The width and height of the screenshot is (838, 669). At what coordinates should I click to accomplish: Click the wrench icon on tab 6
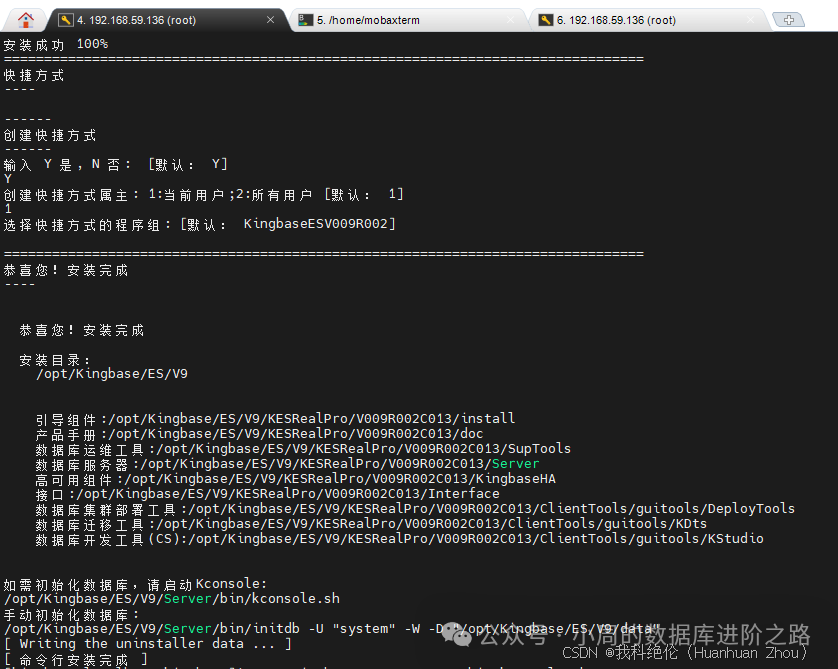click(x=546, y=20)
